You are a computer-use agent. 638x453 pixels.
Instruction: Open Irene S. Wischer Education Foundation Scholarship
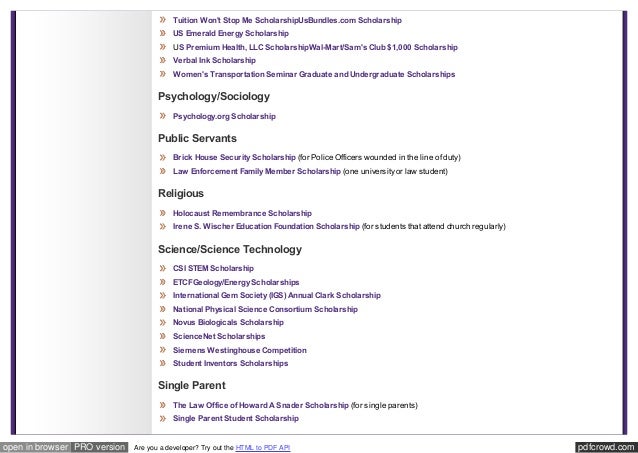pos(266,226)
